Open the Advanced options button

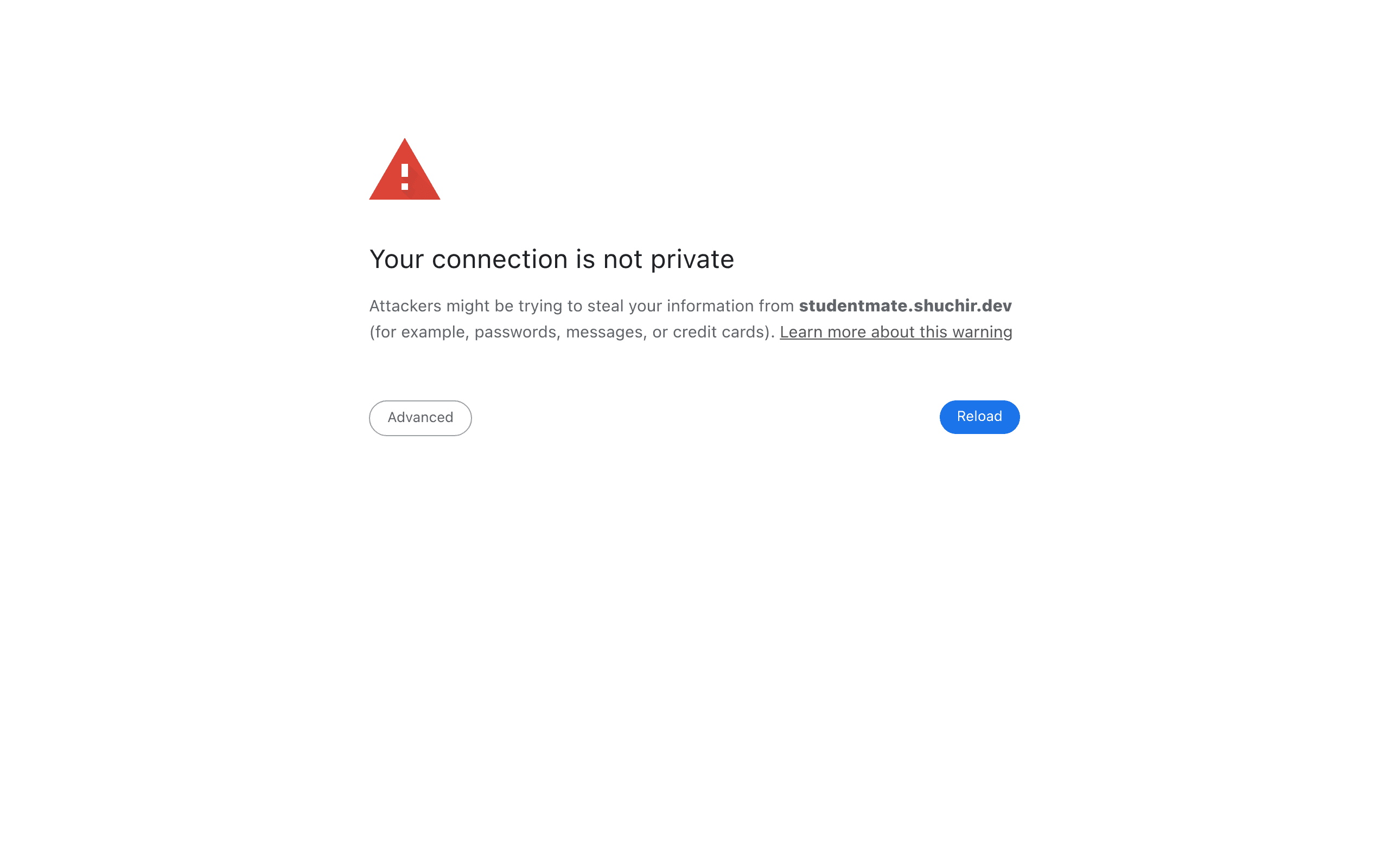[420, 417]
